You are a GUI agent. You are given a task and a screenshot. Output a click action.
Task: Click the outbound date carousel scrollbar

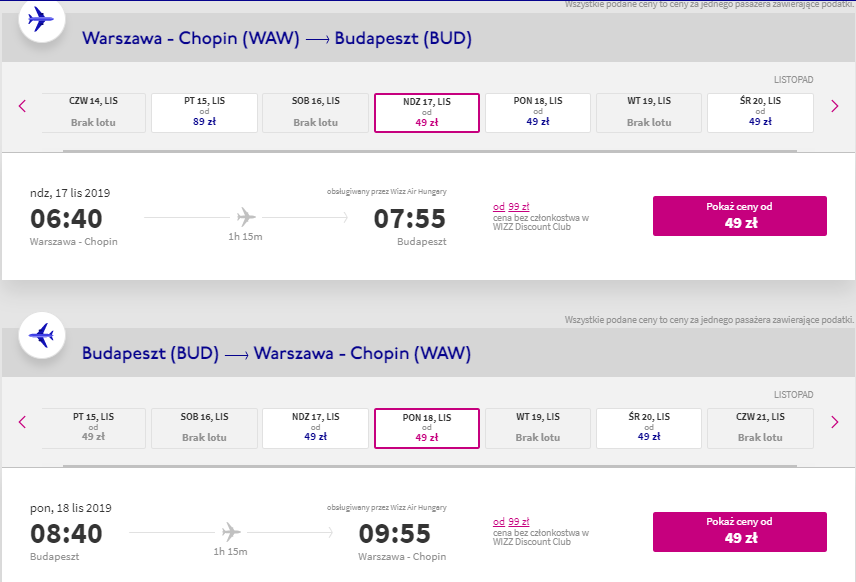pos(430,151)
